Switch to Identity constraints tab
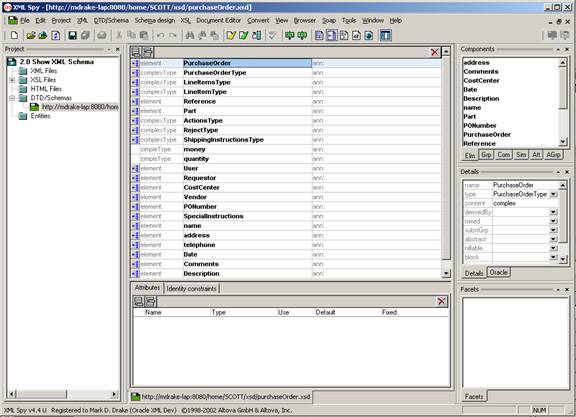576x417 pixels. point(191,289)
